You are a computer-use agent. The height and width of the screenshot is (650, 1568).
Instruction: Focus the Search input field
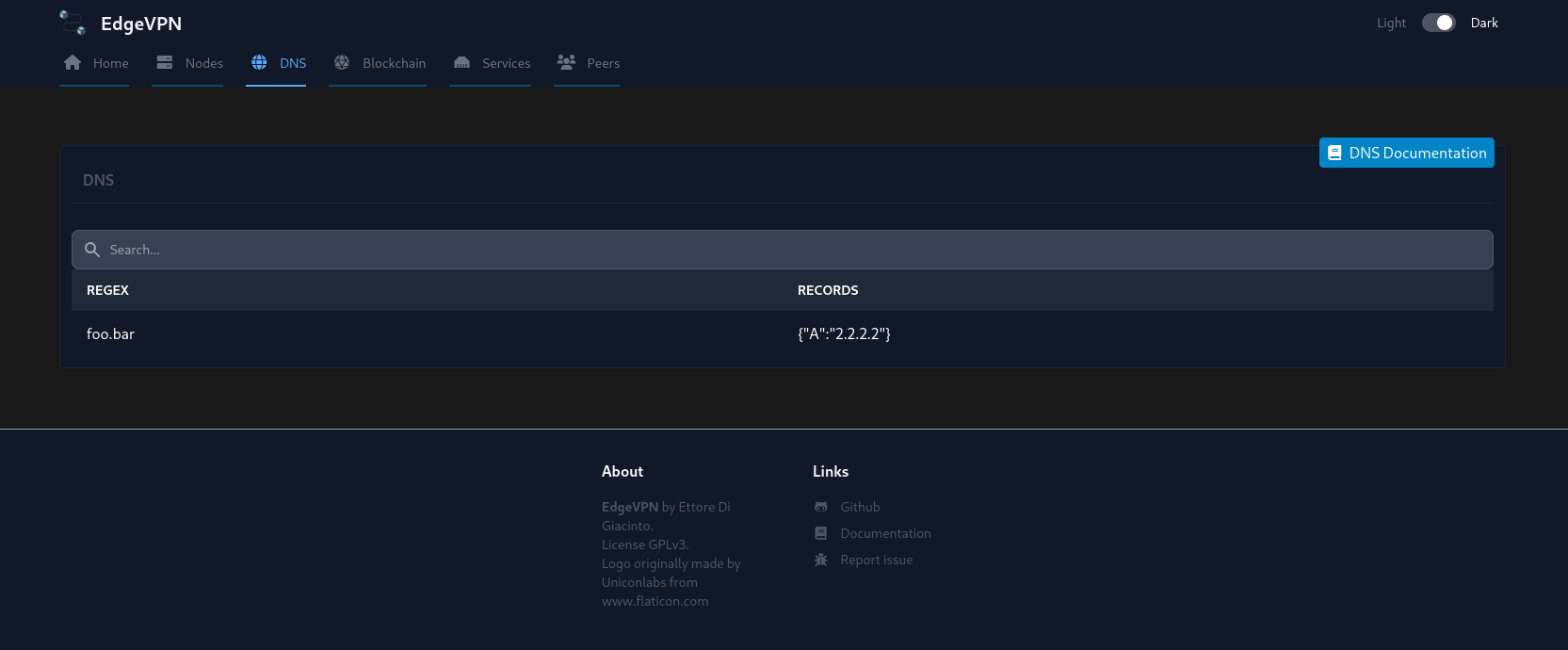(x=783, y=250)
